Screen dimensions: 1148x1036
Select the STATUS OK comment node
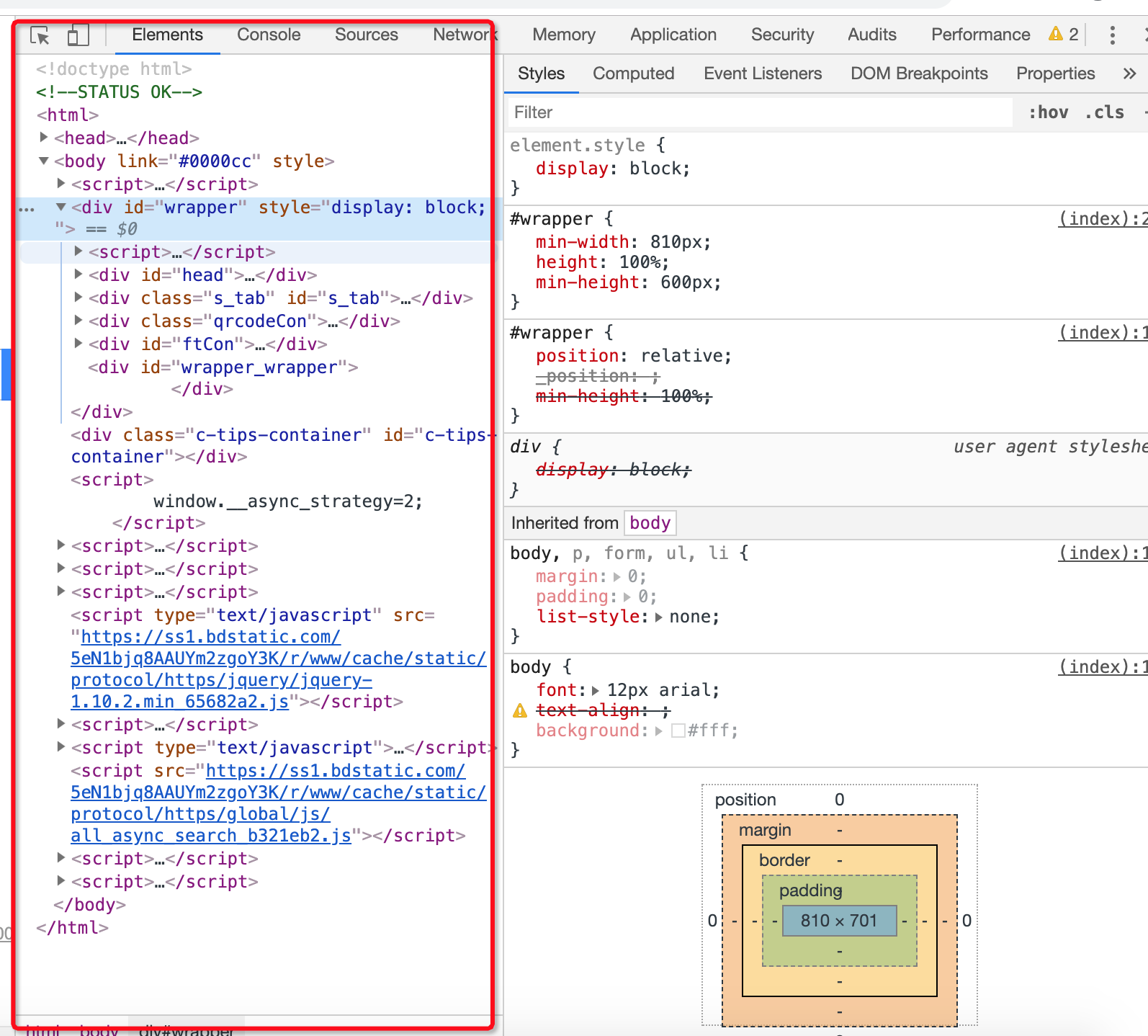pyautogui.click(x=120, y=92)
